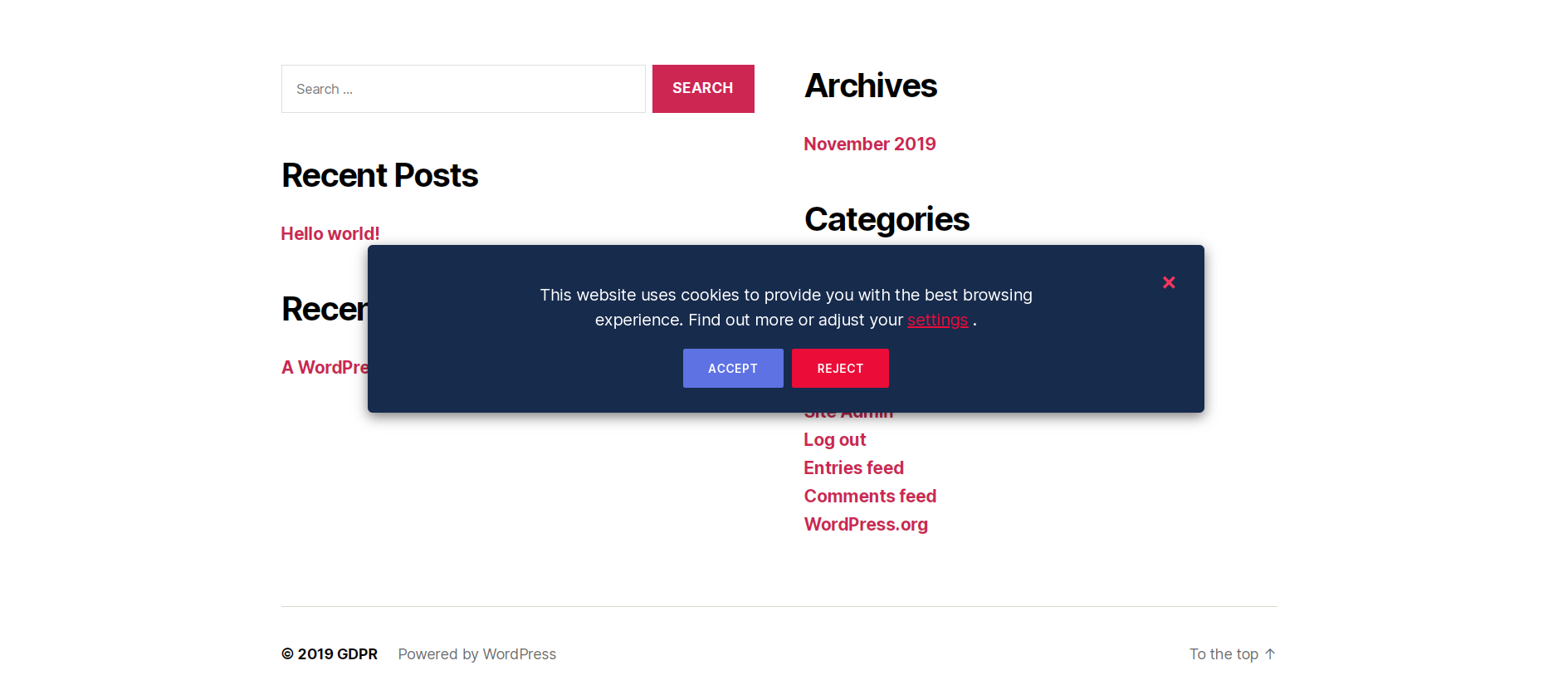Click the Archives heading
Viewport: 1568px width, 690px height.
(x=870, y=86)
